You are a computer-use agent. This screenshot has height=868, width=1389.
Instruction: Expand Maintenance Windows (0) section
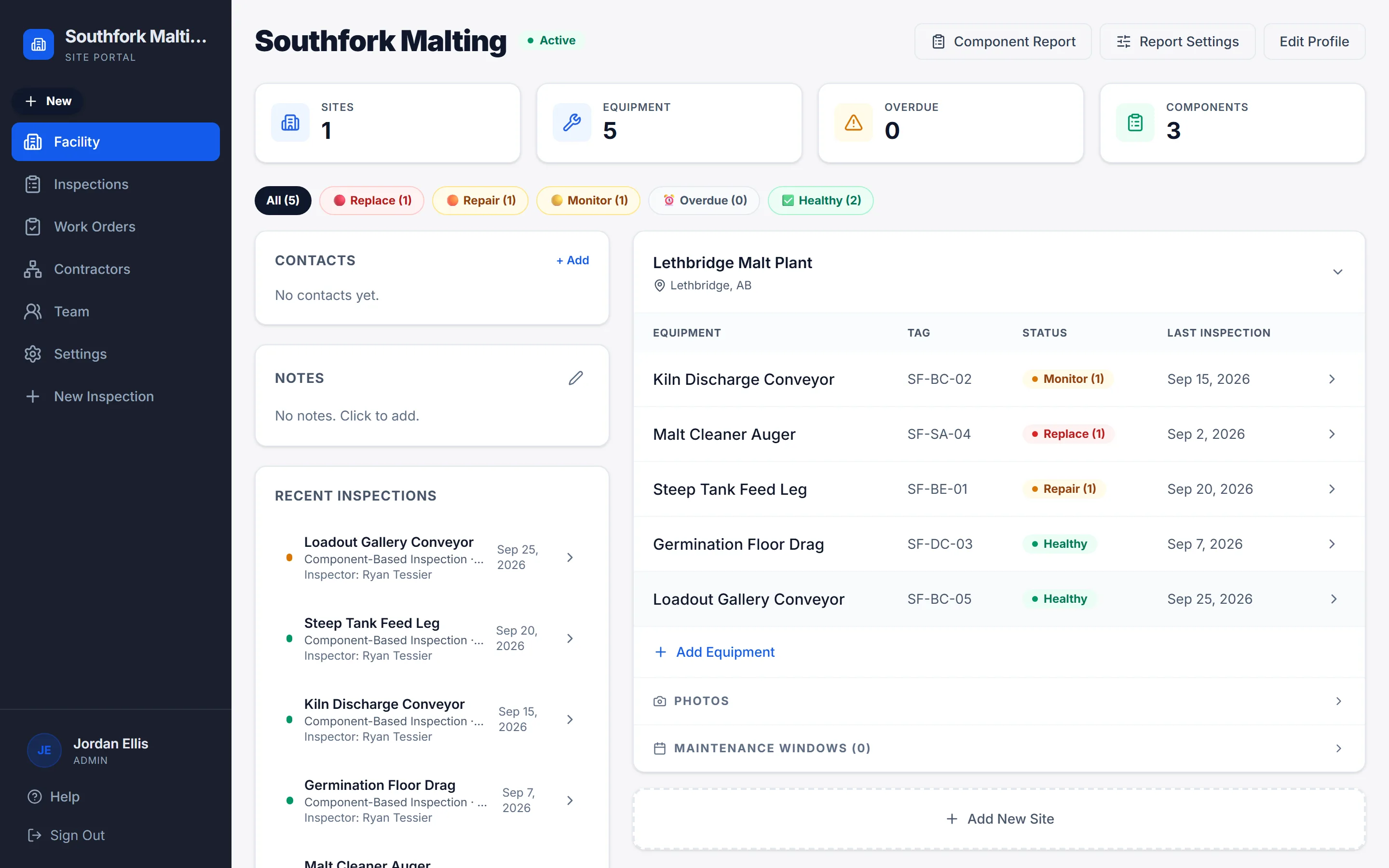click(999, 748)
